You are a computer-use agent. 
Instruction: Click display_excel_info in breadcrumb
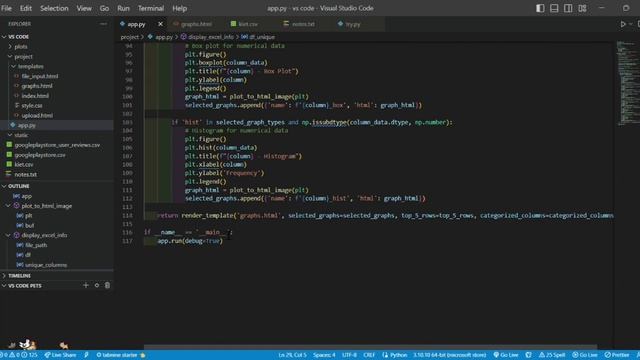click(x=211, y=37)
